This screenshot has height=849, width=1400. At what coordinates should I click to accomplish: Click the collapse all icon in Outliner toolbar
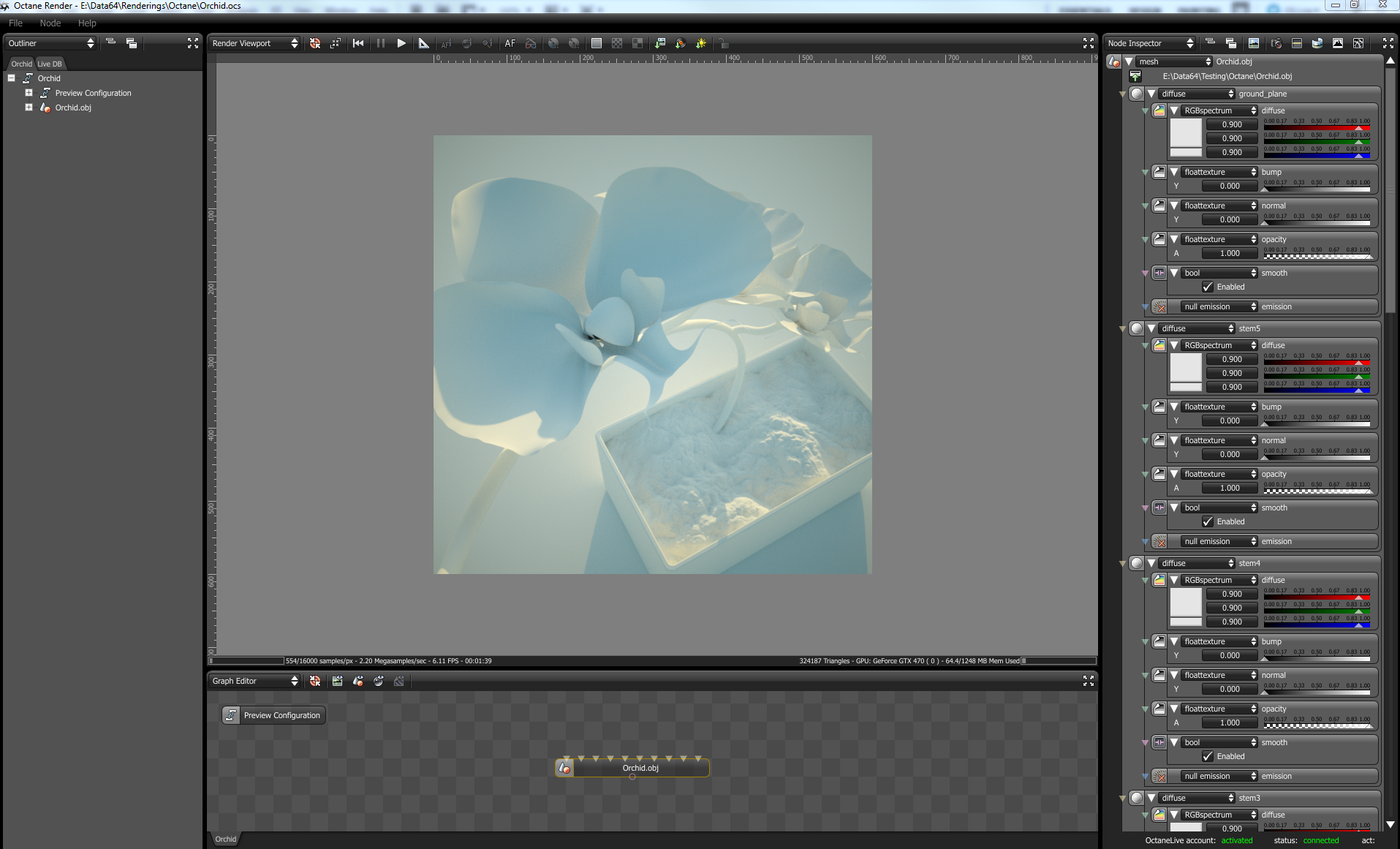click(x=111, y=42)
